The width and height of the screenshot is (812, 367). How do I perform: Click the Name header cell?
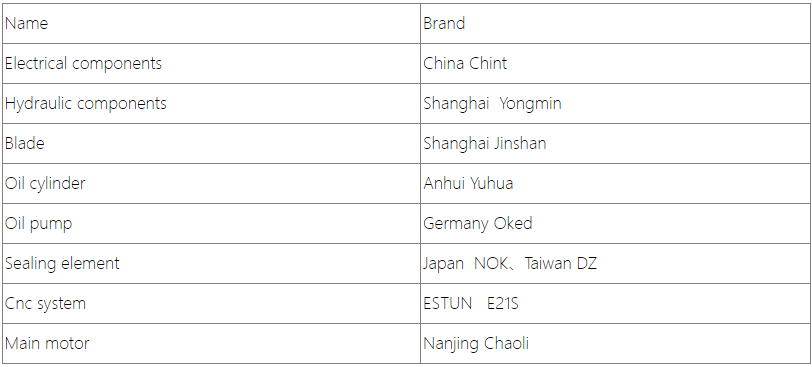211,23
